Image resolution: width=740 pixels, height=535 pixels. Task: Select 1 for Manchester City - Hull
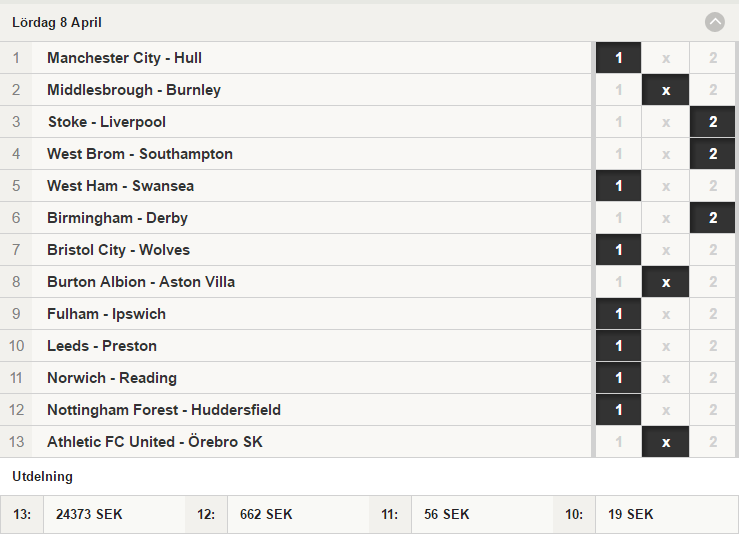tap(618, 58)
